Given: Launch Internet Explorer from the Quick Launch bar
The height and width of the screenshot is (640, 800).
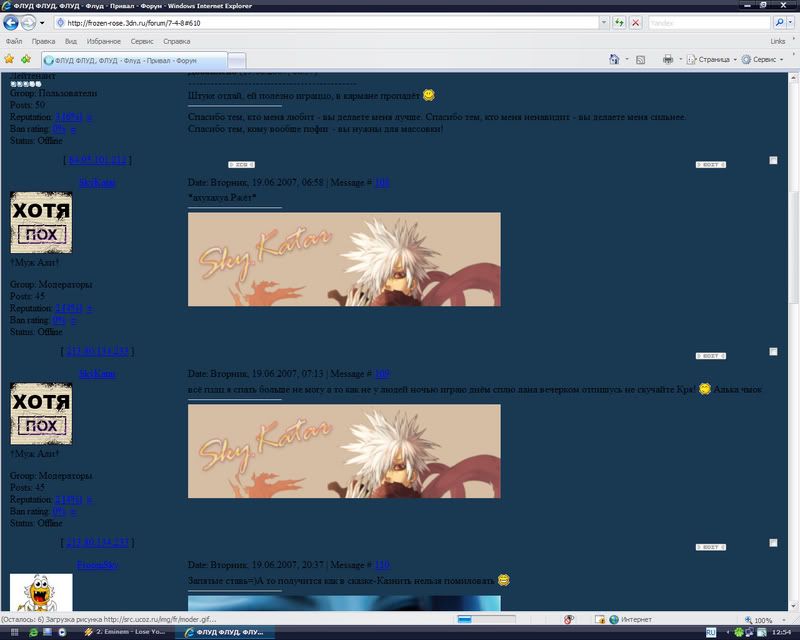Looking at the screenshot, I should (x=33, y=632).
